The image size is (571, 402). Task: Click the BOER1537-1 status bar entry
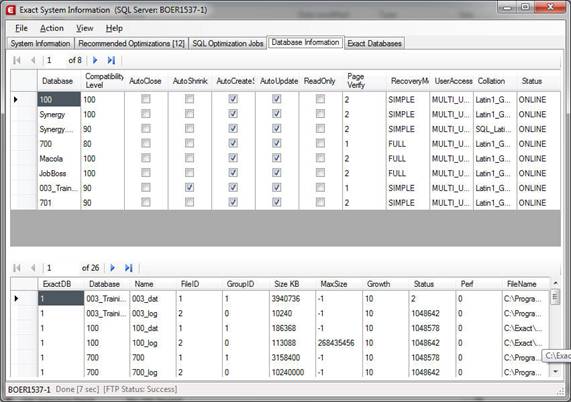[x=29, y=389]
